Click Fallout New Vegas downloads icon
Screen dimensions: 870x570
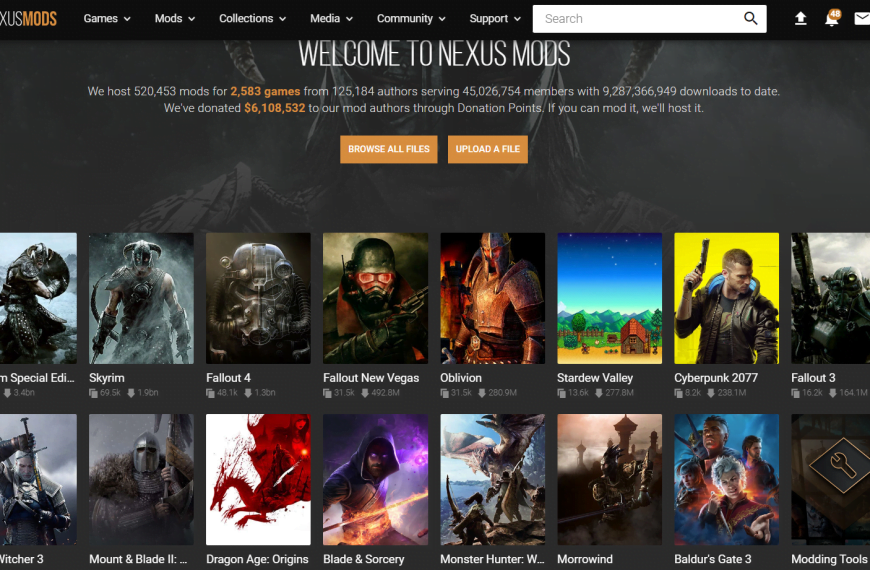[365, 393]
